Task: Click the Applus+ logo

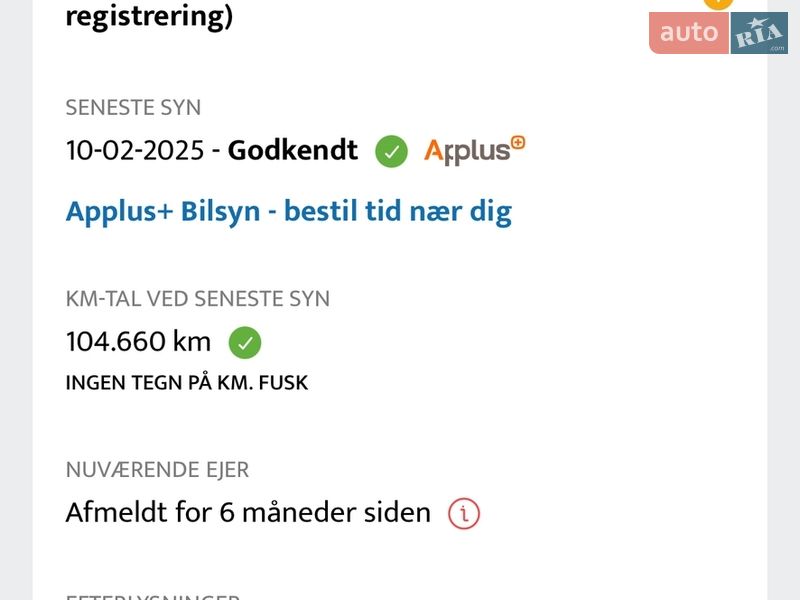Action: 474,150
